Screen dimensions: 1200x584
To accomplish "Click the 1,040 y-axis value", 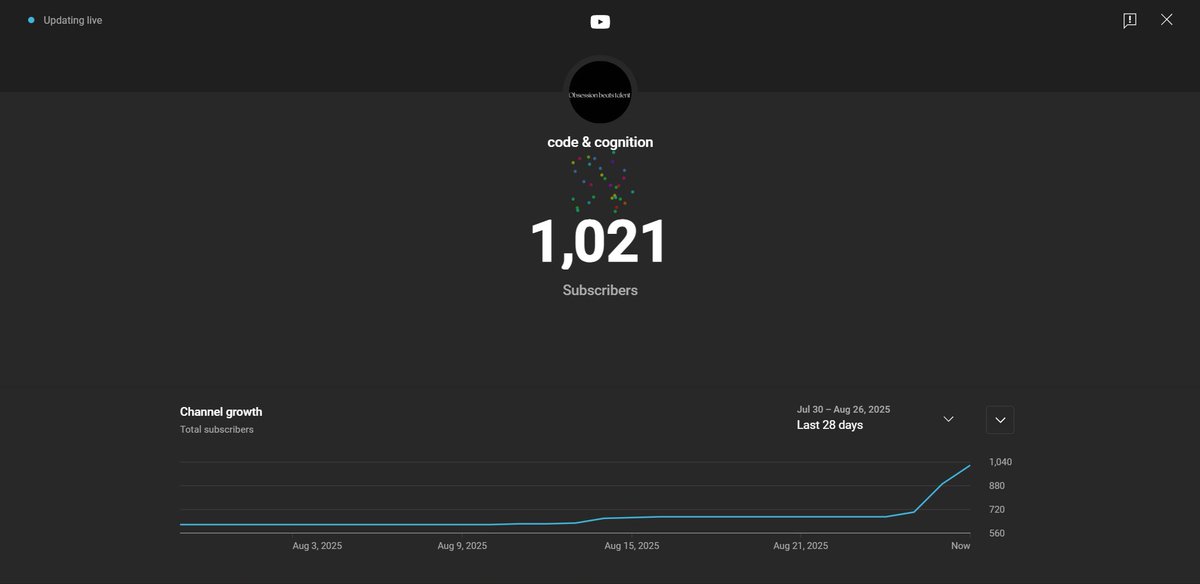I will coord(1000,462).
